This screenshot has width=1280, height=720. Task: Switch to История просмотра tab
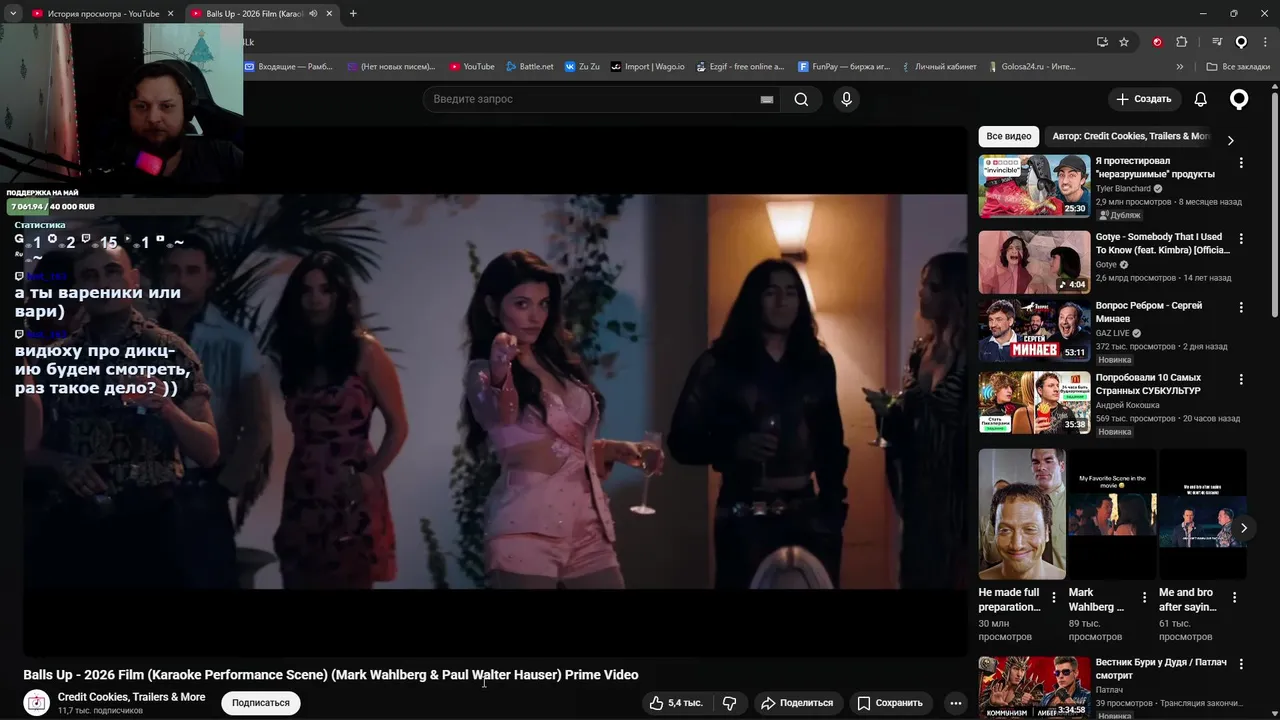coord(103,14)
